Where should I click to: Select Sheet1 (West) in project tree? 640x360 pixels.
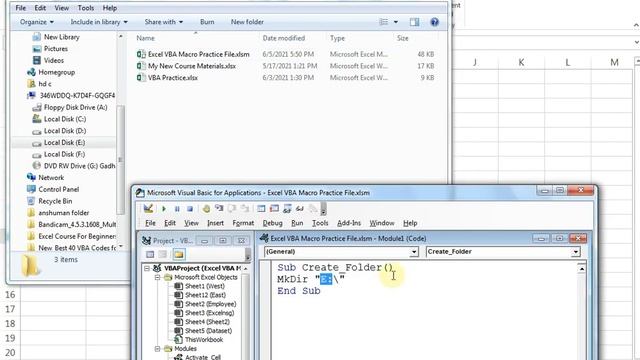tap(204, 286)
